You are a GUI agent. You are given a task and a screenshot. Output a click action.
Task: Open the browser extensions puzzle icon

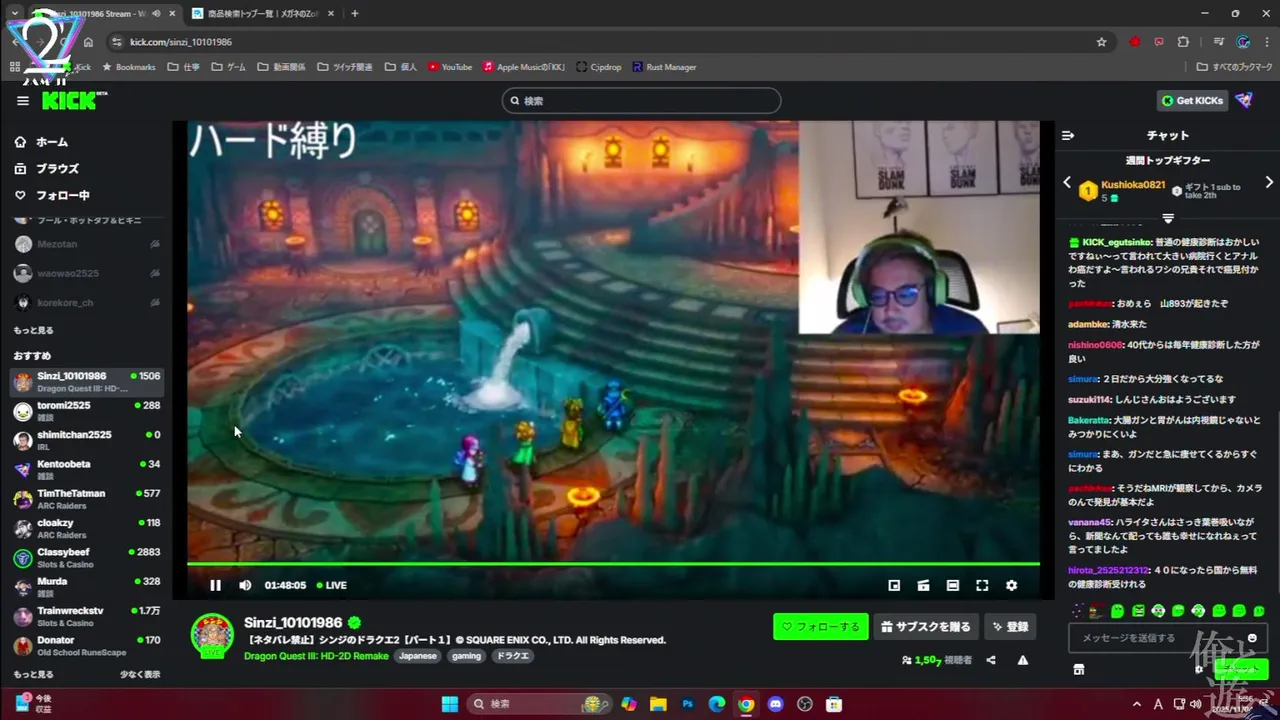pos(1184,42)
